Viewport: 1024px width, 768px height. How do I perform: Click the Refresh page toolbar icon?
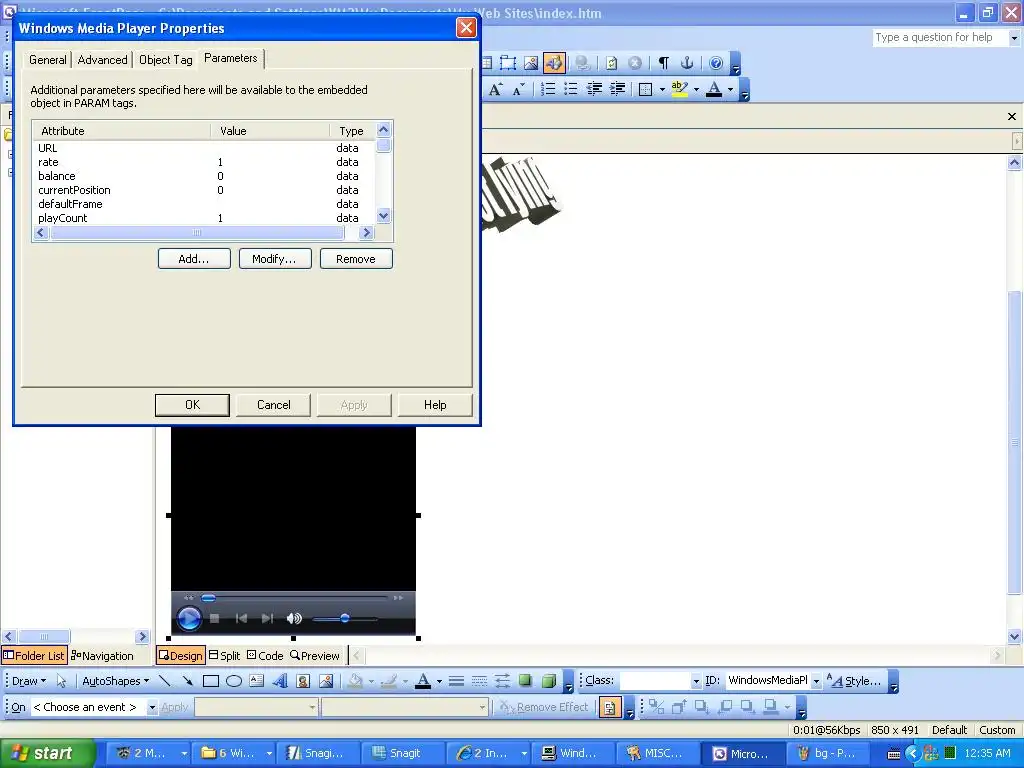(x=611, y=63)
